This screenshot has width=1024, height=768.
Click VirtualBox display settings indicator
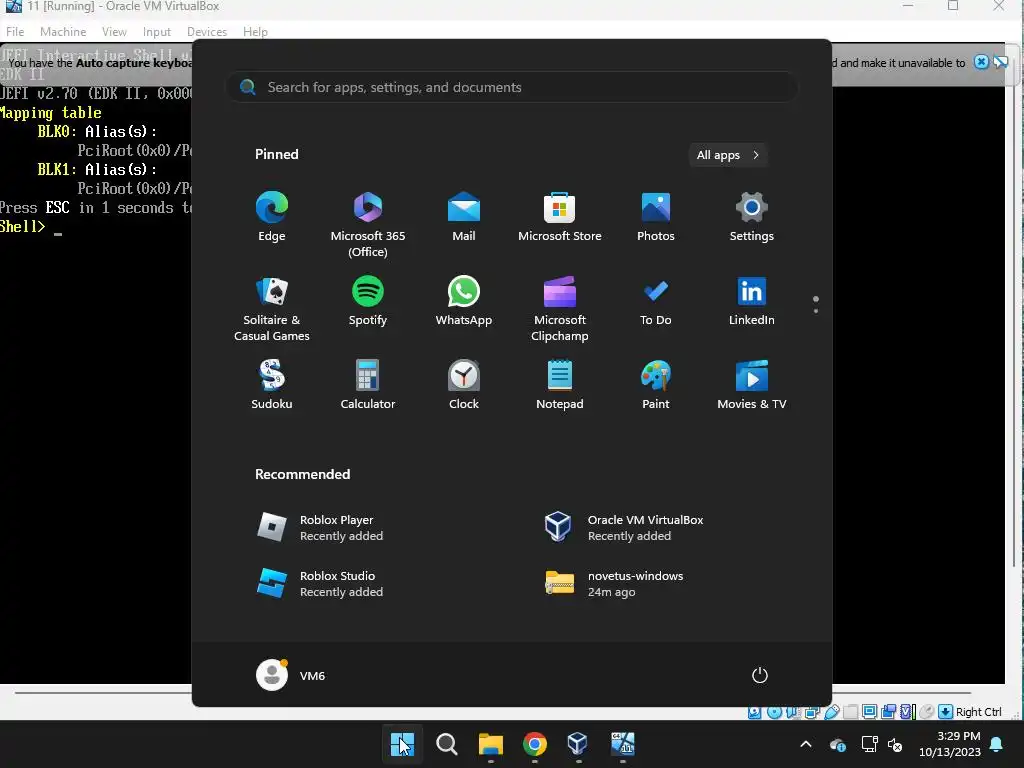point(869,712)
